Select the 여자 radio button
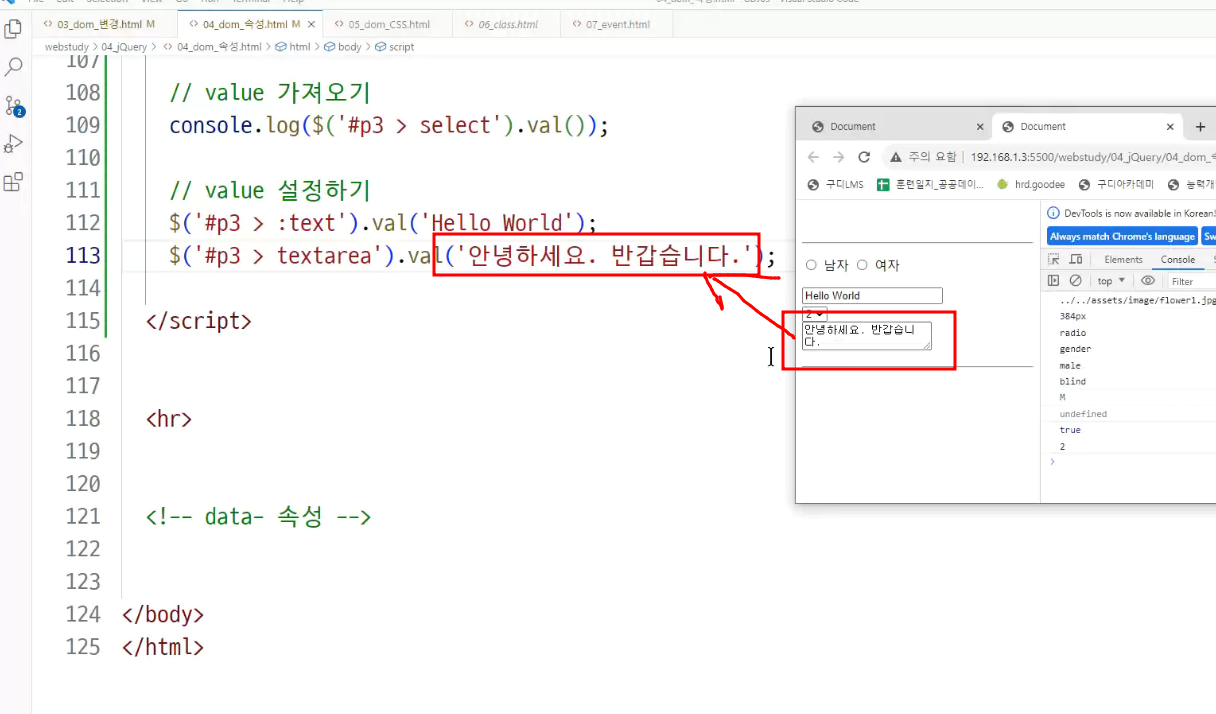The width and height of the screenshot is (1216, 714). [x=862, y=265]
